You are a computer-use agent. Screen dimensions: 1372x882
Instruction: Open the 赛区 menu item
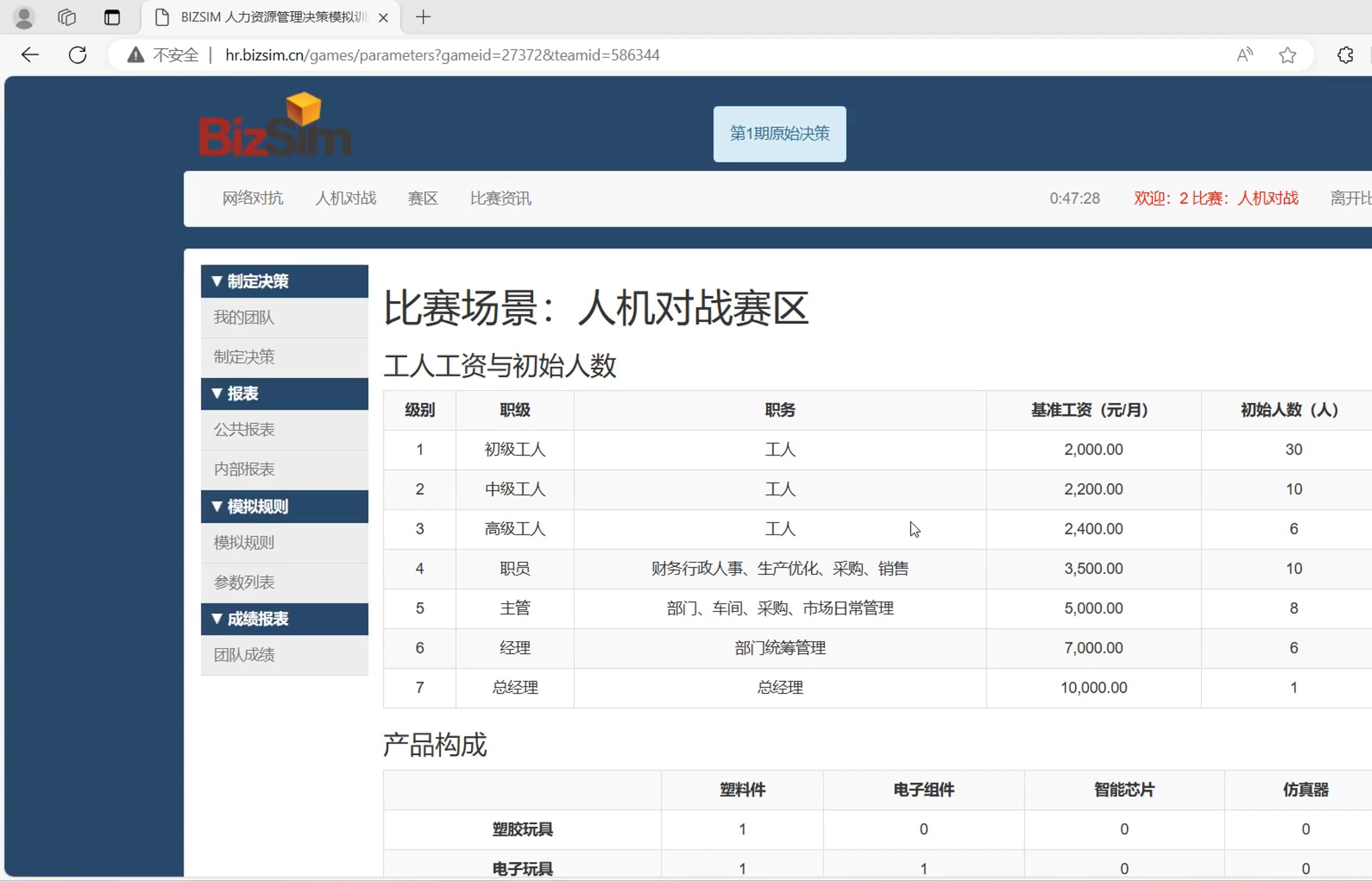[x=422, y=198]
